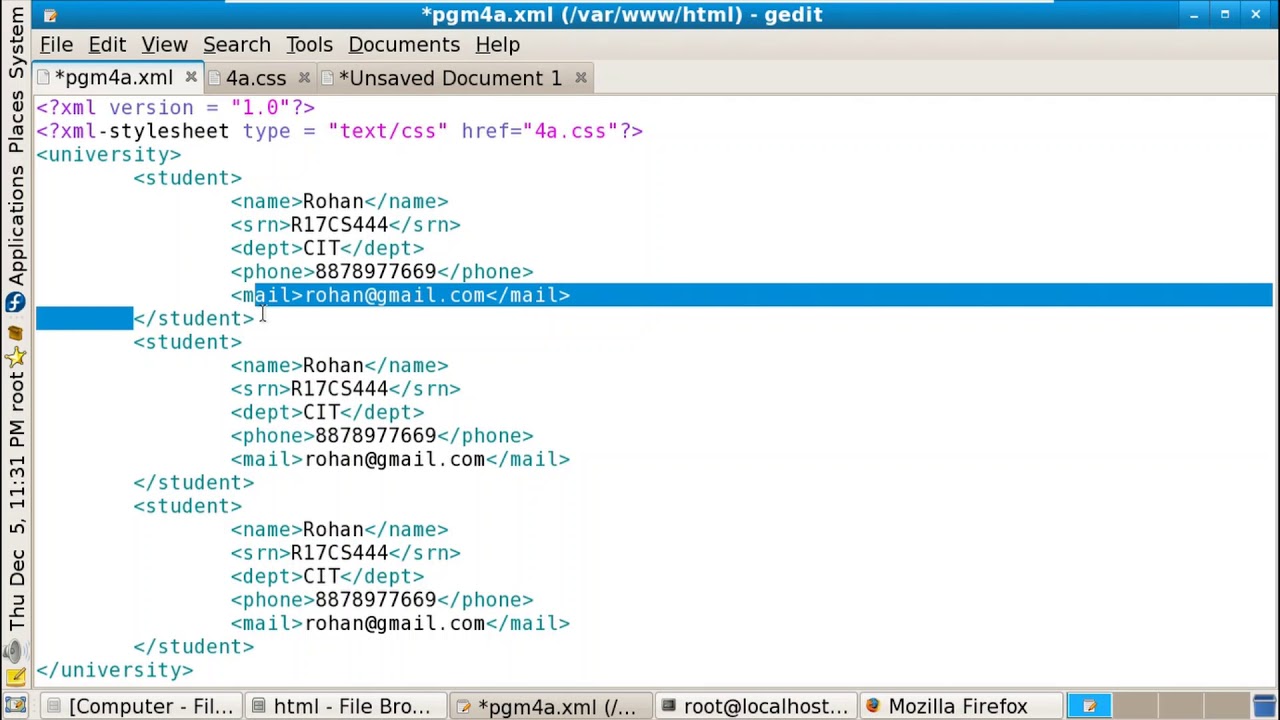Open the Search menu

coord(237,45)
